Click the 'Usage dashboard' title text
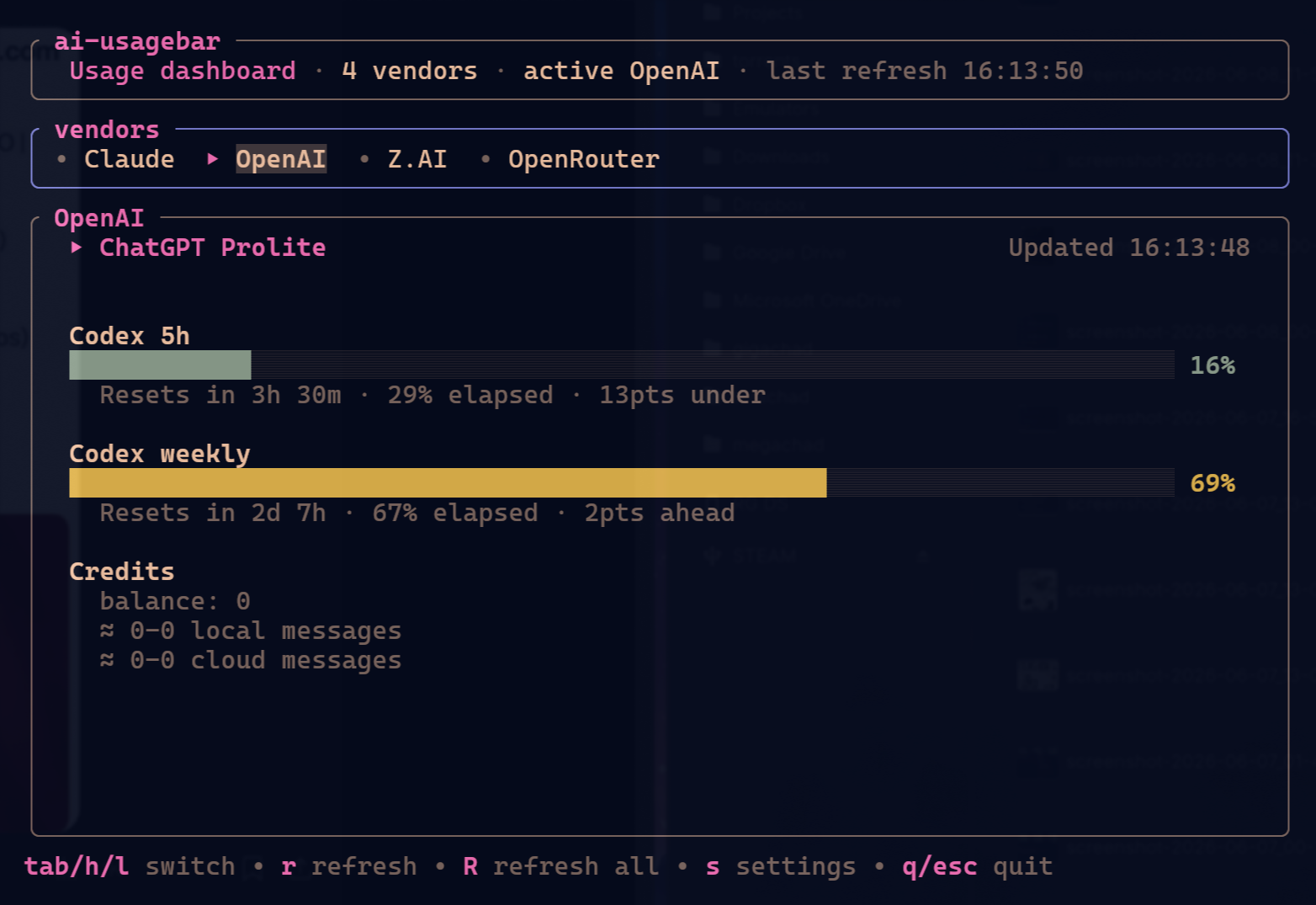The height and width of the screenshot is (905, 1316). point(183,71)
